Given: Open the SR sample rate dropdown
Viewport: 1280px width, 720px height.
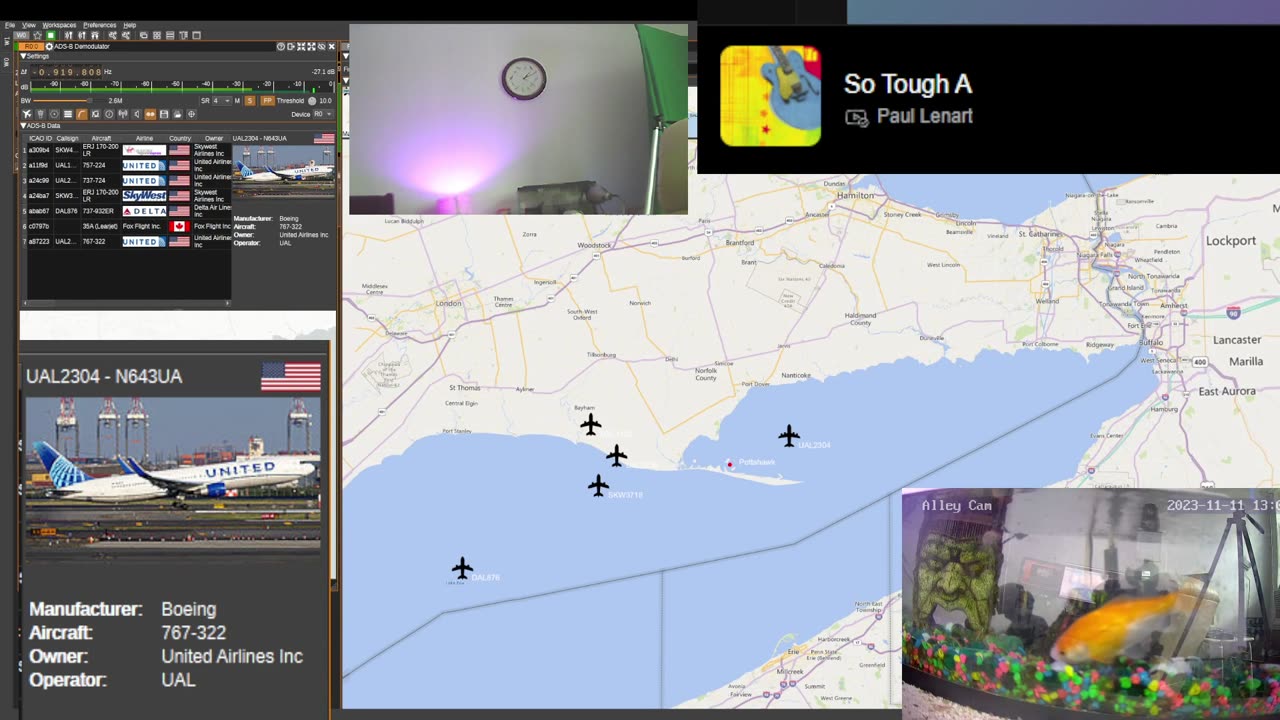Looking at the screenshot, I should [222, 100].
